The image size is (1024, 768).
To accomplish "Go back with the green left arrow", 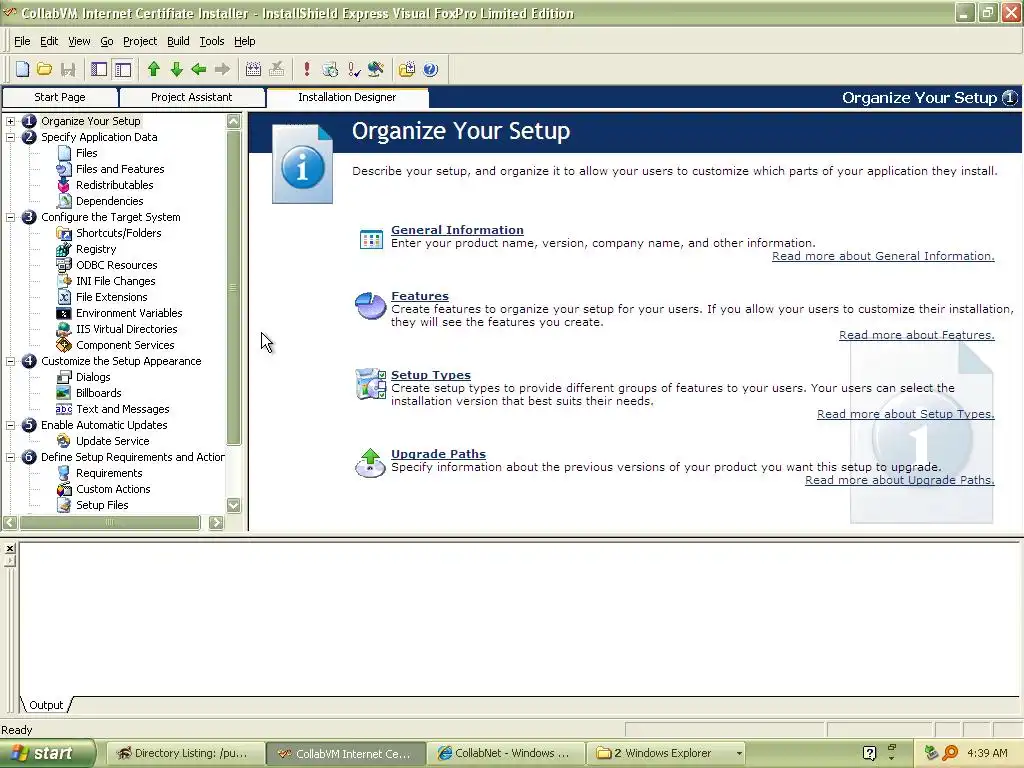I will click(199, 69).
